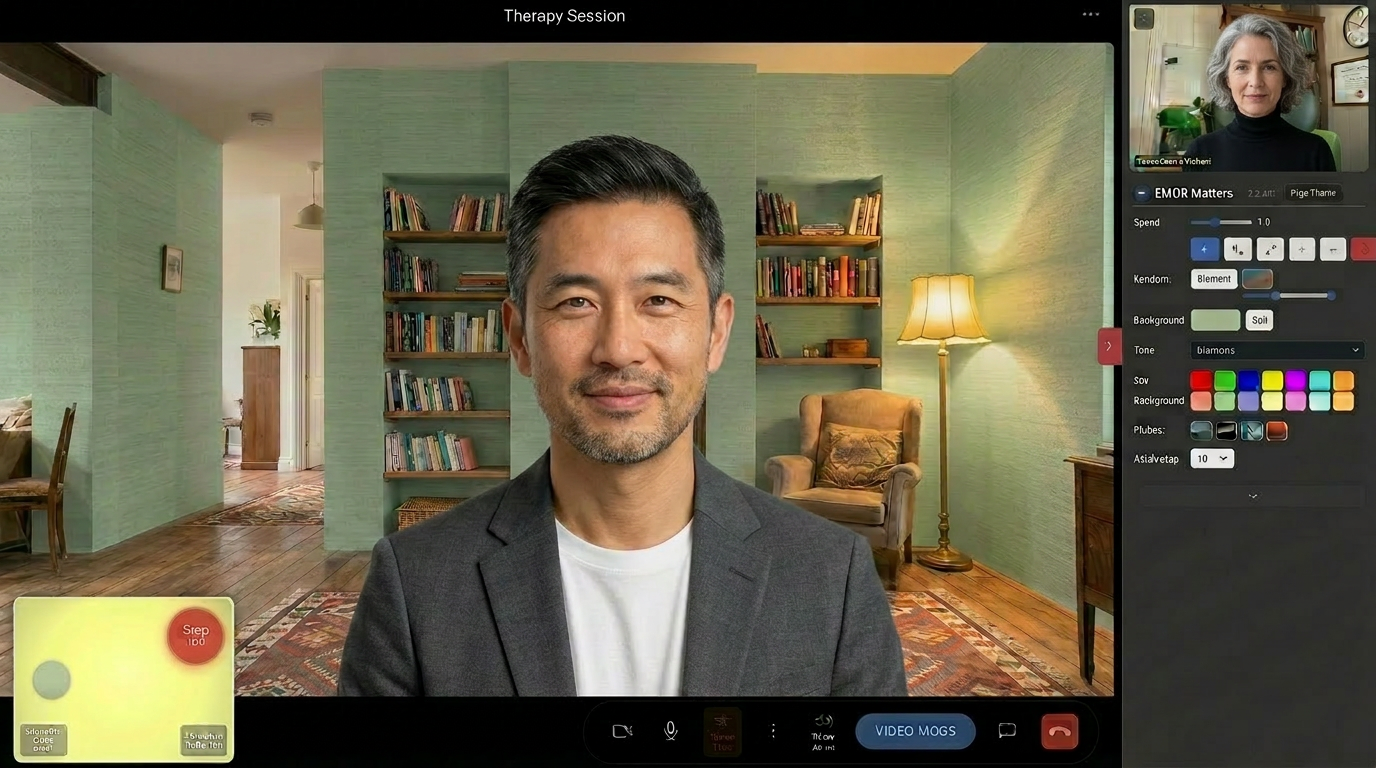Collapse the side panel with red arrow tab

[x=1108, y=346]
